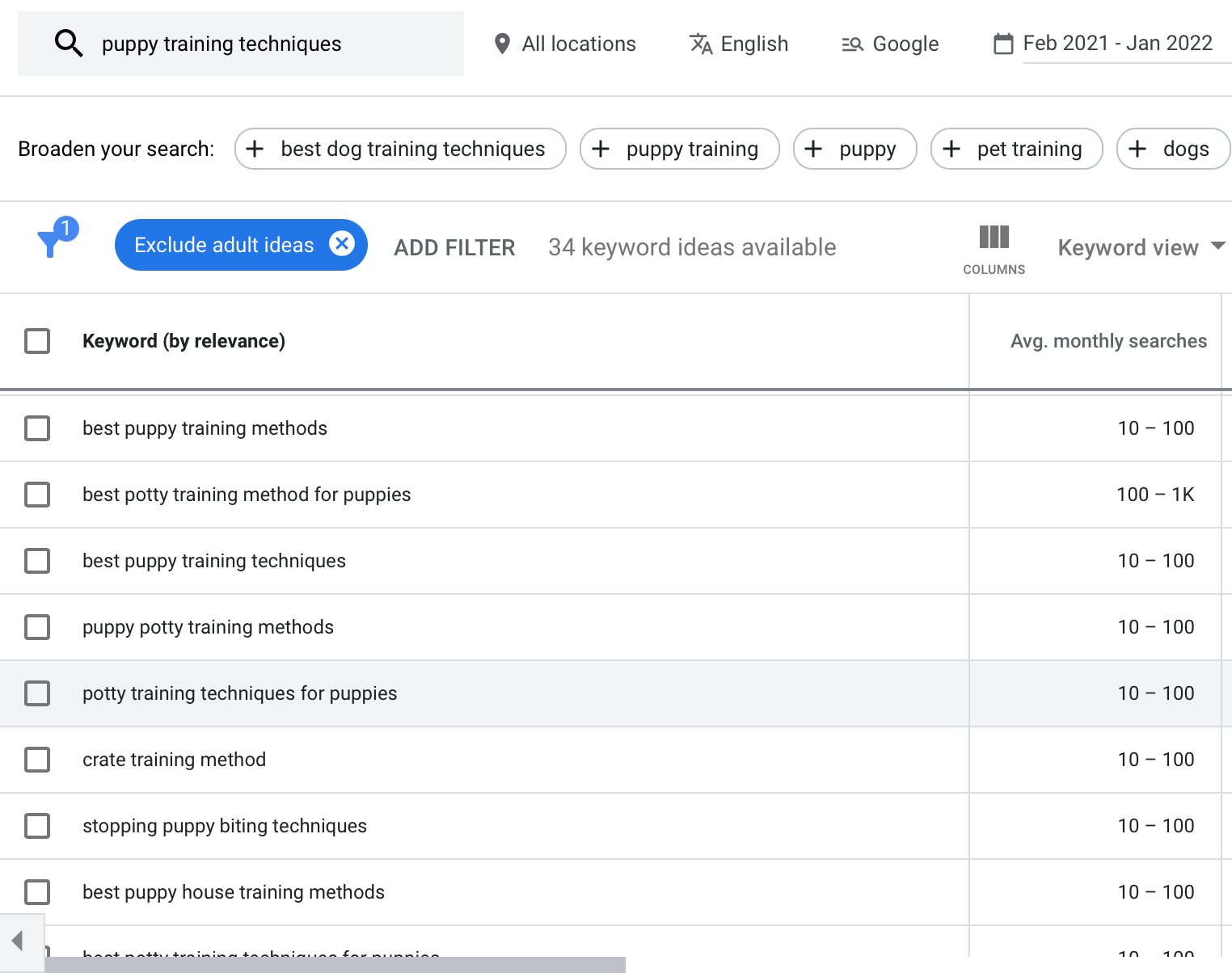Click the search magnifier icon
This screenshot has height=973, width=1232.
click(x=69, y=44)
